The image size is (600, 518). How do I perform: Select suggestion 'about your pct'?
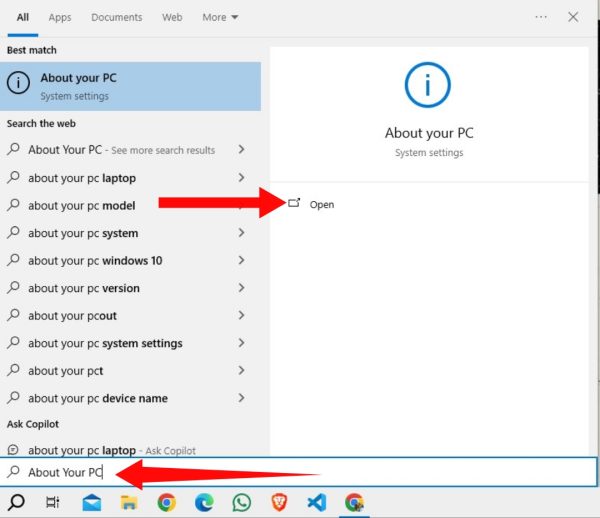tap(65, 371)
